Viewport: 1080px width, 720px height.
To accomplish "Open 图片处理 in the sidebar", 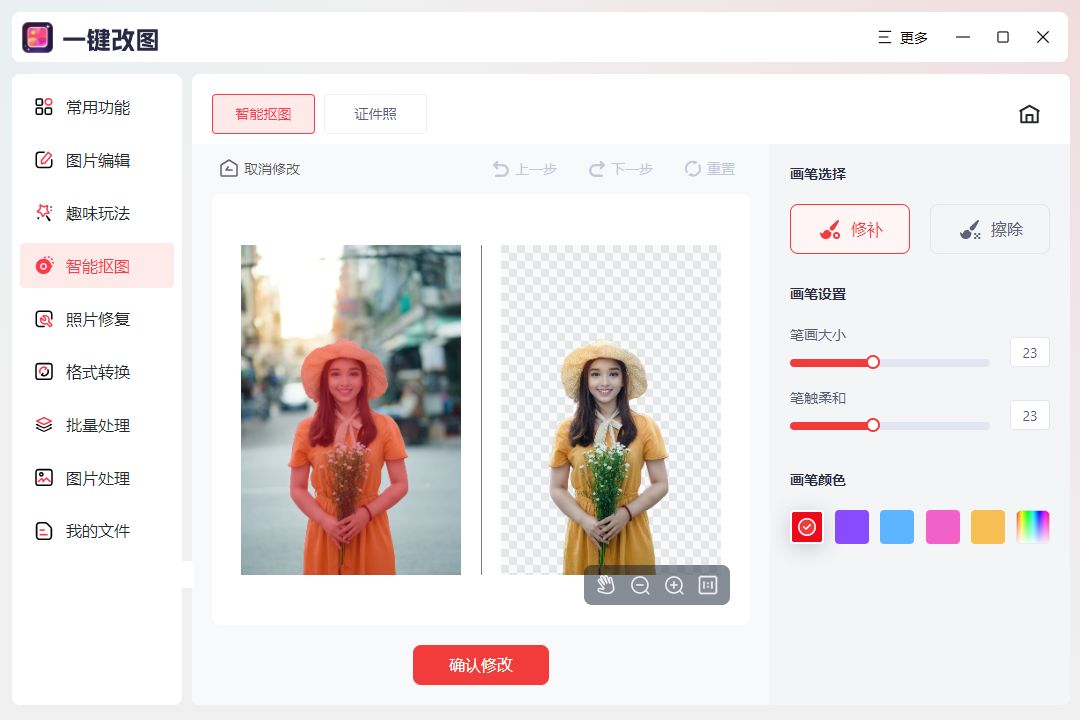I will pyautogui.click(x=96, y=478).
